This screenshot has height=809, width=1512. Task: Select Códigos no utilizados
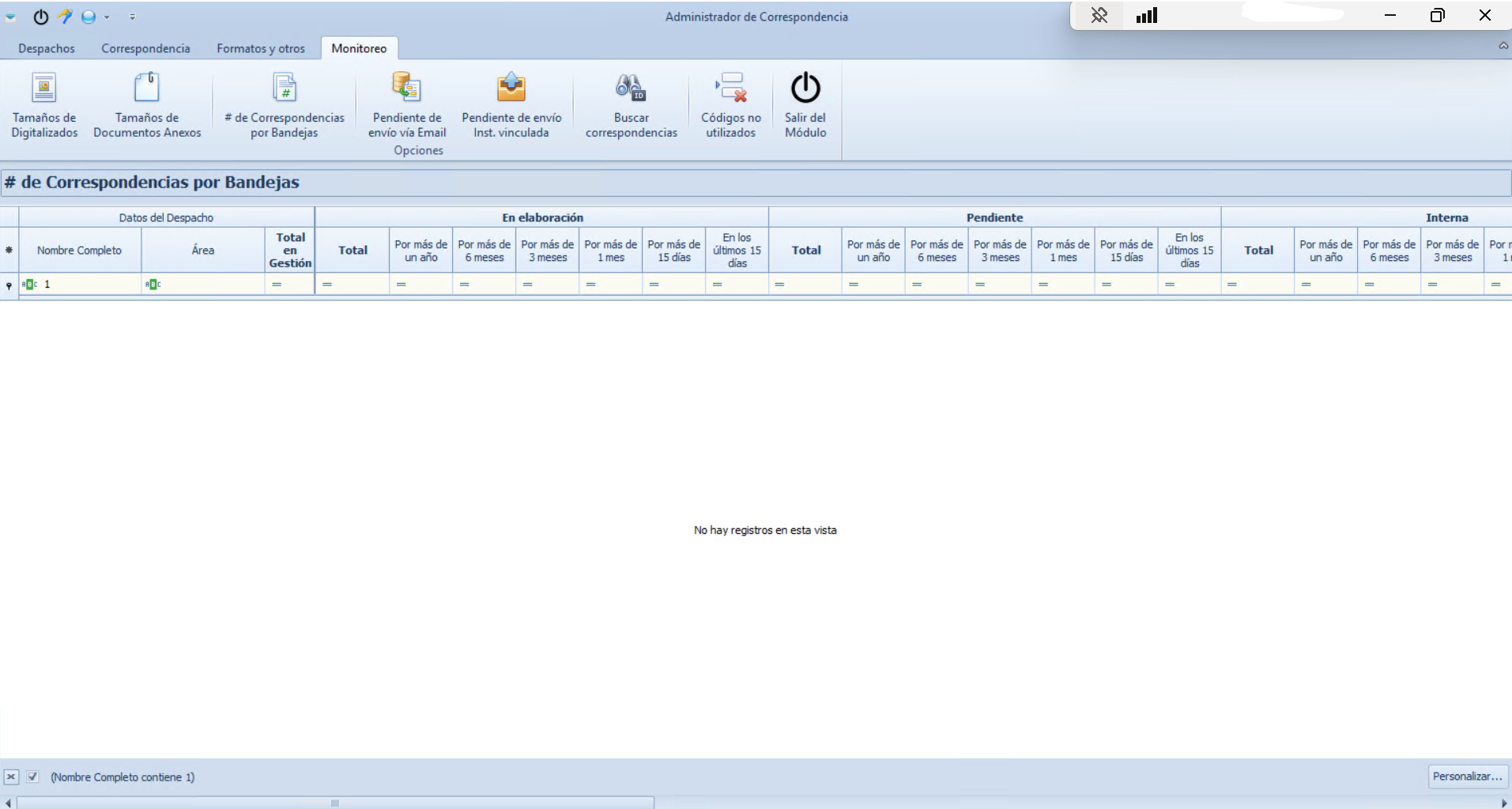point(730,104)
